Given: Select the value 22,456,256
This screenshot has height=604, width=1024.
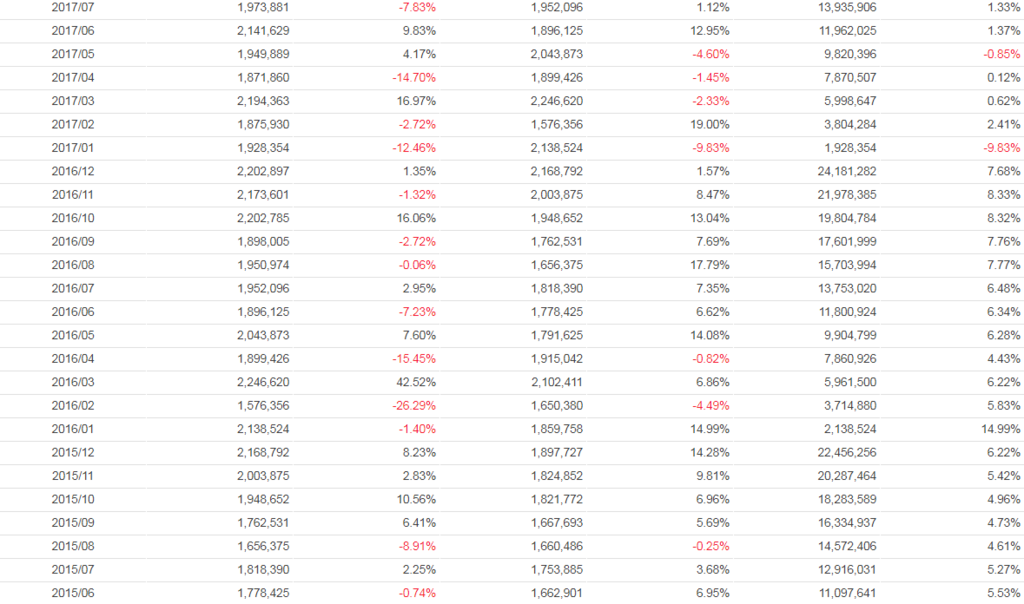Looking at the screenshot, I should point(847,453).
